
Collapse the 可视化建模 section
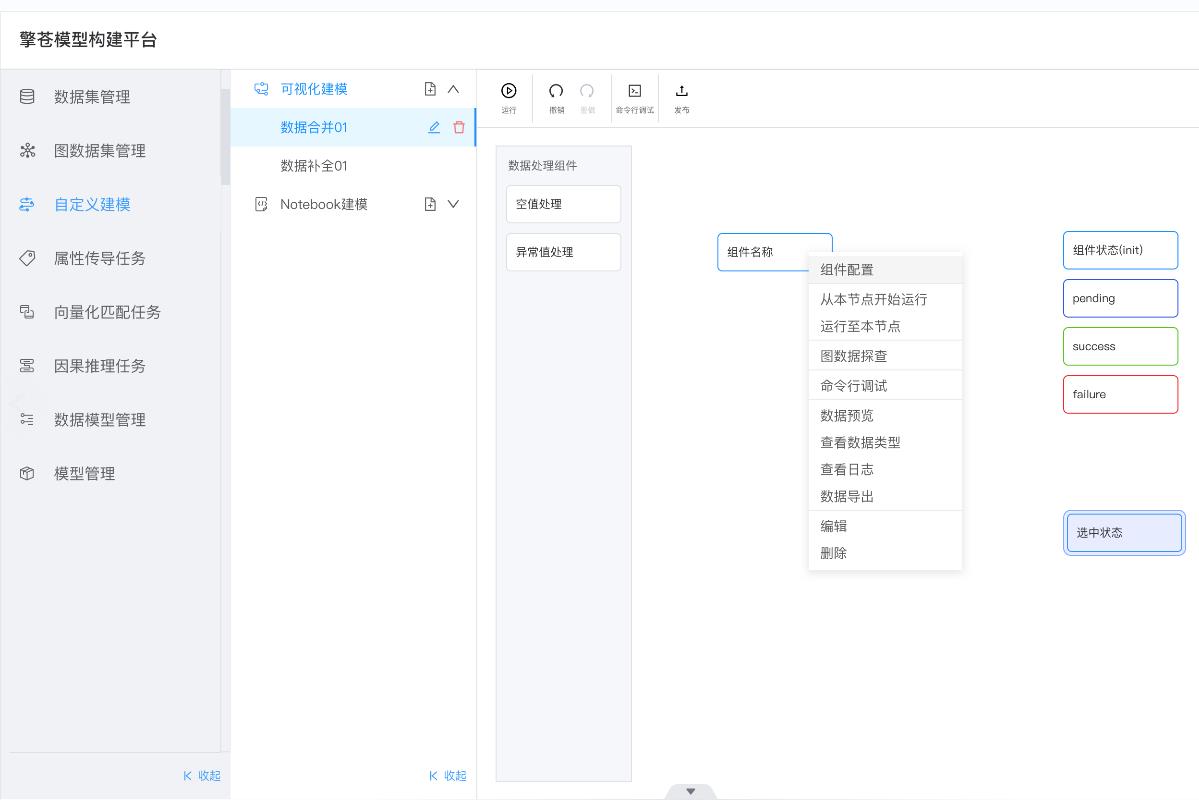(453, 89)
